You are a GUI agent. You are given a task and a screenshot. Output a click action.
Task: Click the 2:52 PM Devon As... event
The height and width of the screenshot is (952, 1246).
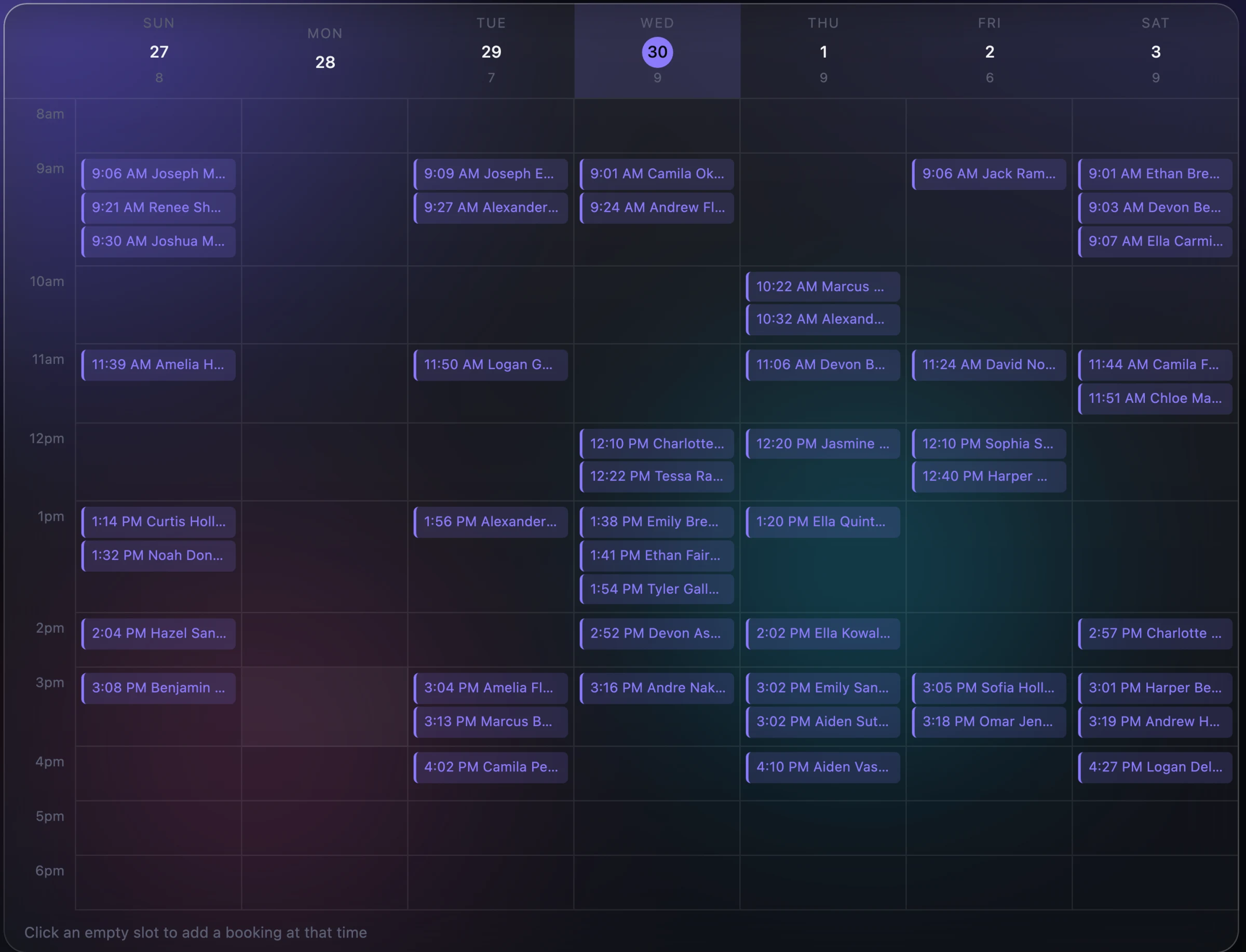click(657, 633)
